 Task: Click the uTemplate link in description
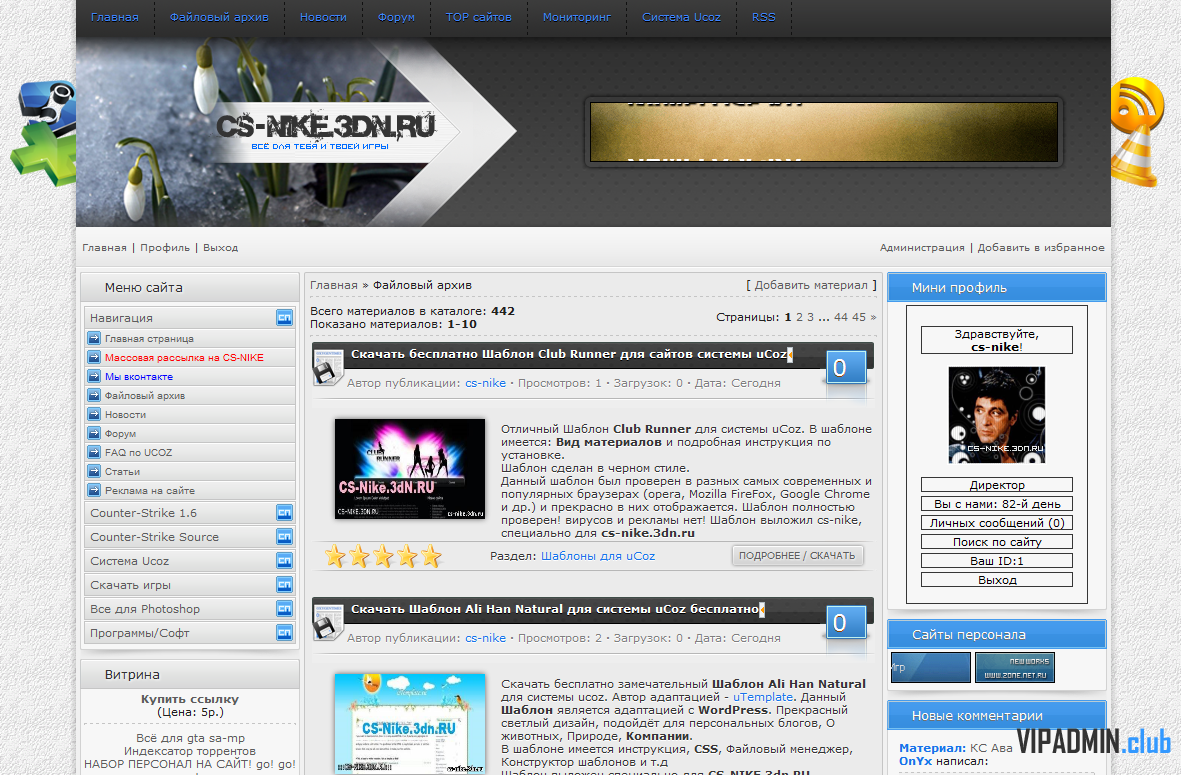763,697
